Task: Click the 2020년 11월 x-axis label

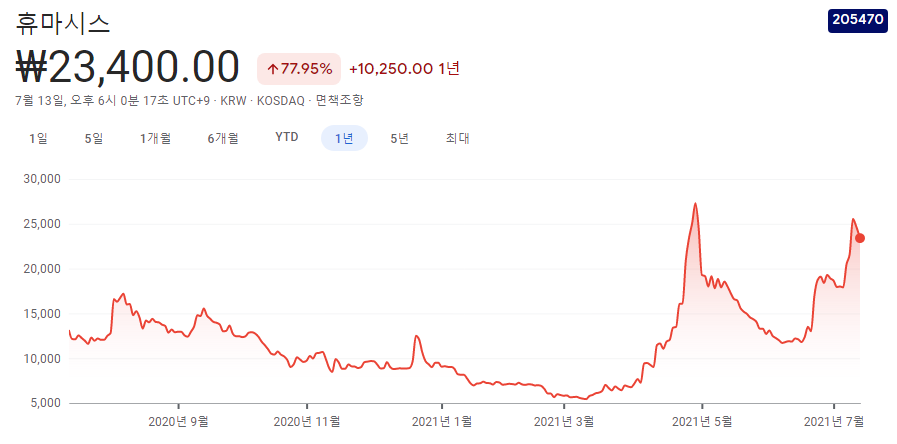Action: pyautogui.click(x=307, y=422)
